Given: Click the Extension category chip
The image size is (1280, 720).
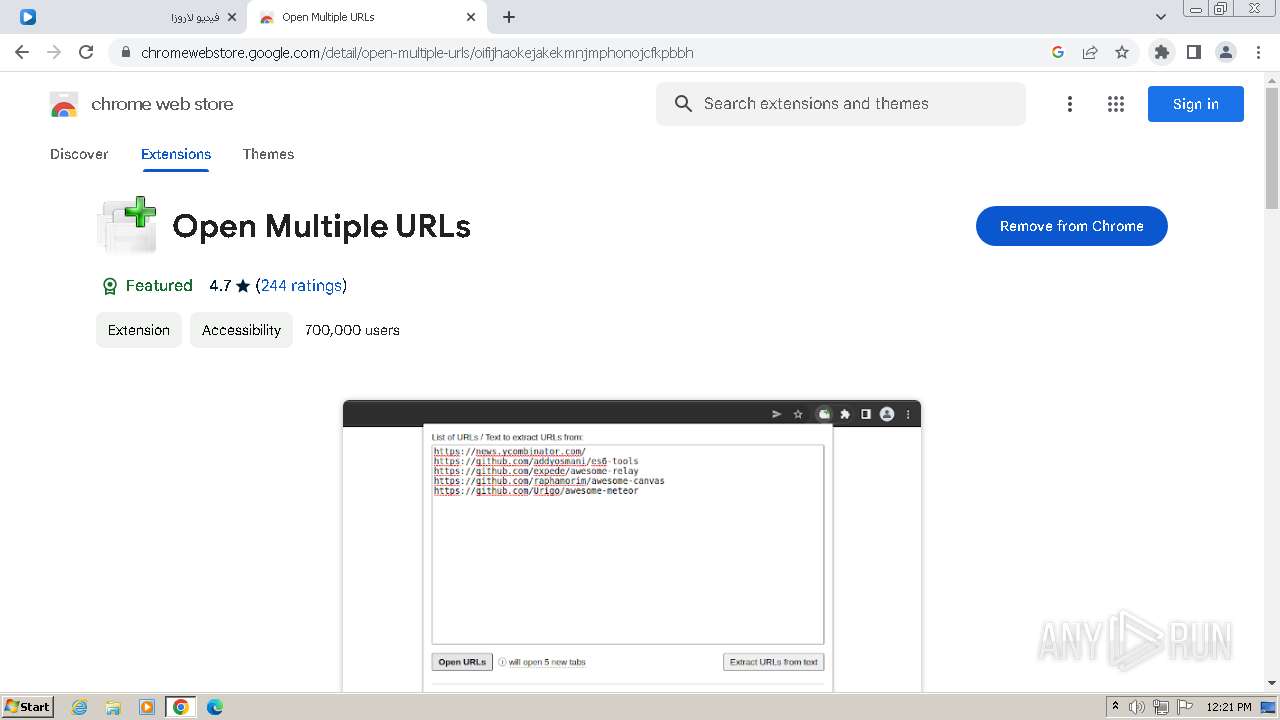Looking at the screenshot, I should (139, 330).
